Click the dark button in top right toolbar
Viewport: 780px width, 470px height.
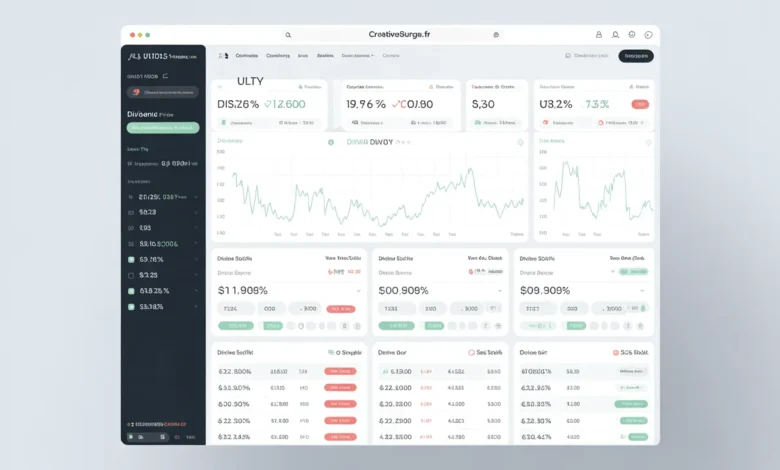636,56
